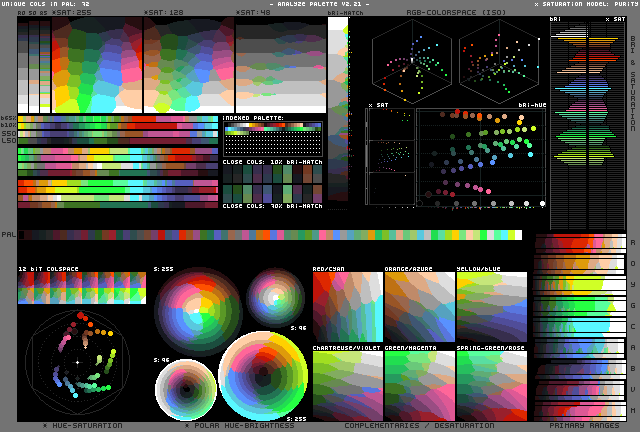The image size is (640, 432).
Task: Click the indexed palette grid box
Action: (x=273, y=139)
